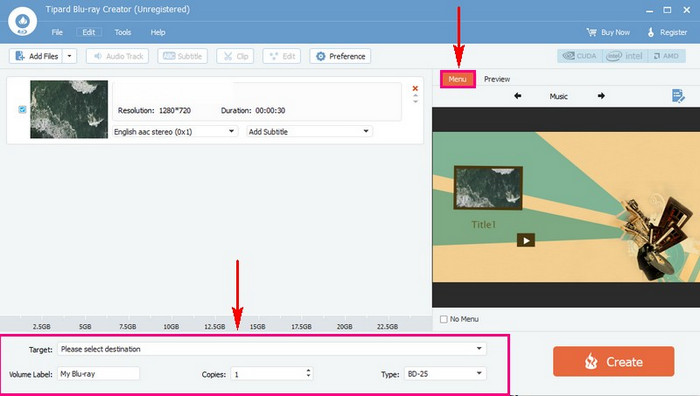Expand the Add Files dropdown arrow
The width and height of the screenshot is (700, 396).
[70, 56]
